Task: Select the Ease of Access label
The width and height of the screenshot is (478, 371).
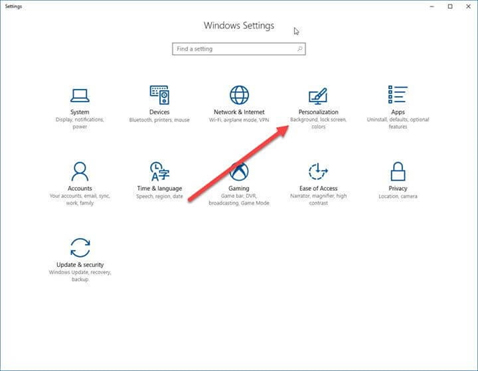Action: [318, 188]
